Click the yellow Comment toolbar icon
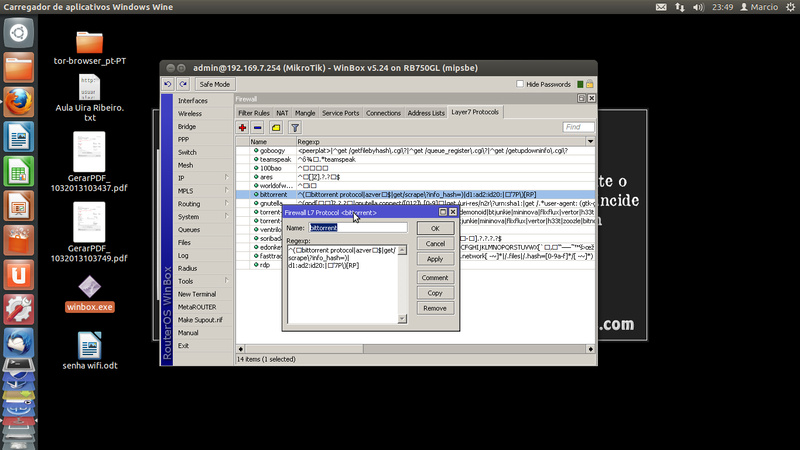The height and width of the screenshot is (450, 800). click(276, 128)
